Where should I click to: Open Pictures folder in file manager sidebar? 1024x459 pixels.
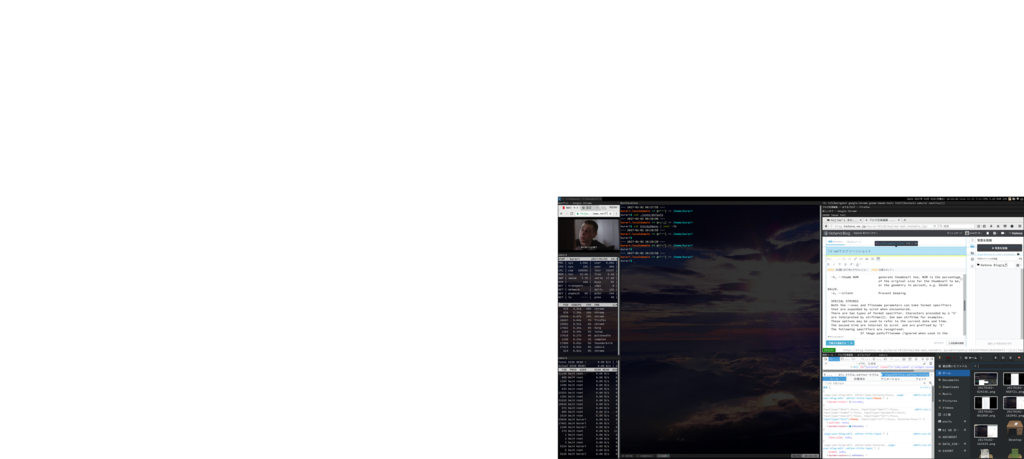click(x=951, y=401)
